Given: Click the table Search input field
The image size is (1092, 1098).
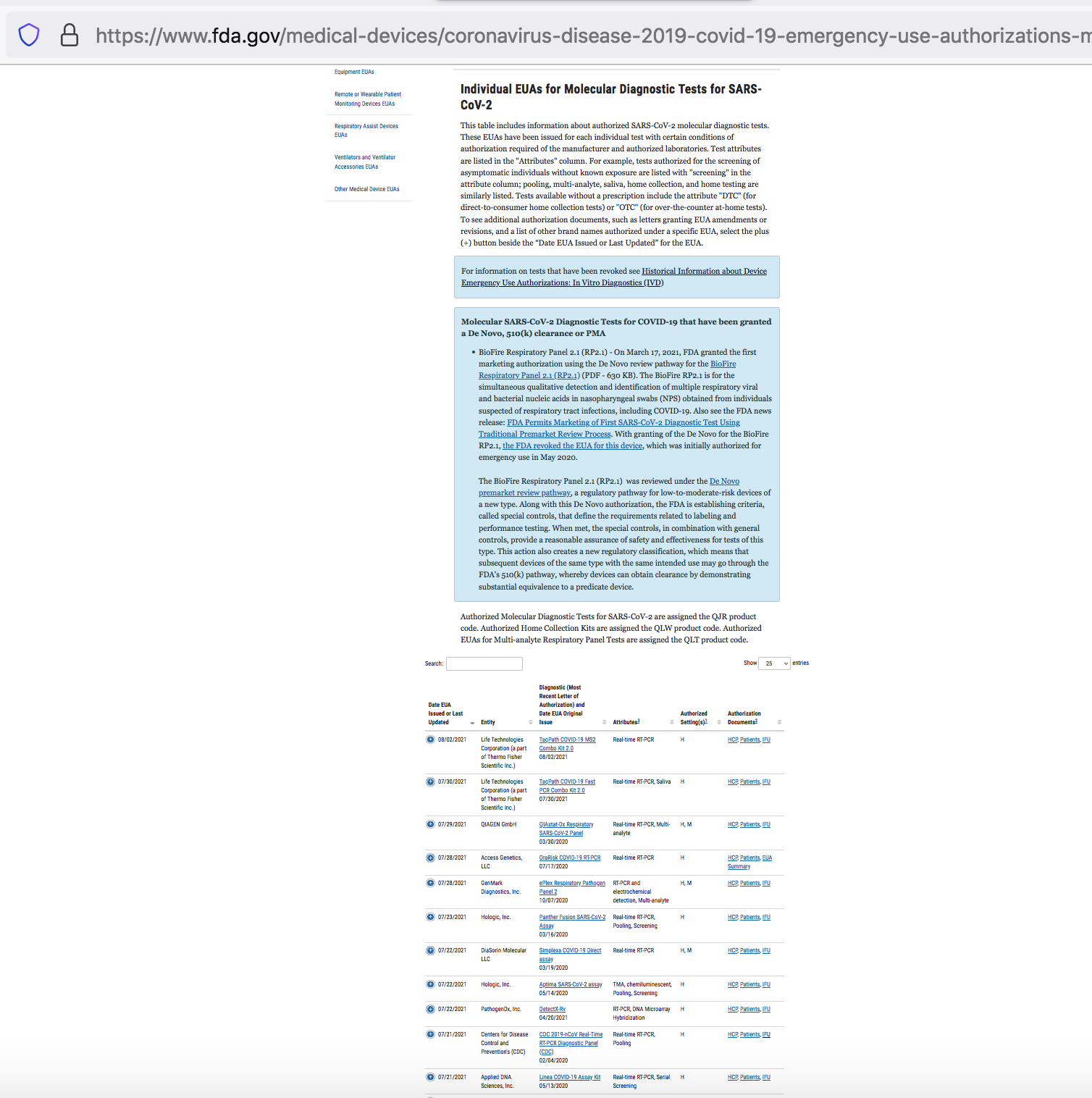Looking at the screenshot, I should tap(484, 663).
